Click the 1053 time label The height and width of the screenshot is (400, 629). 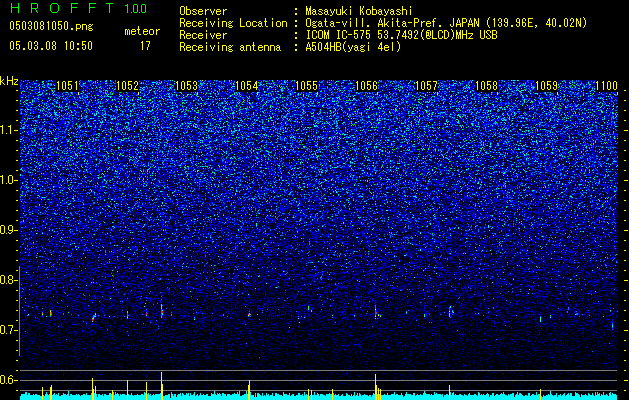click(187, 86)
